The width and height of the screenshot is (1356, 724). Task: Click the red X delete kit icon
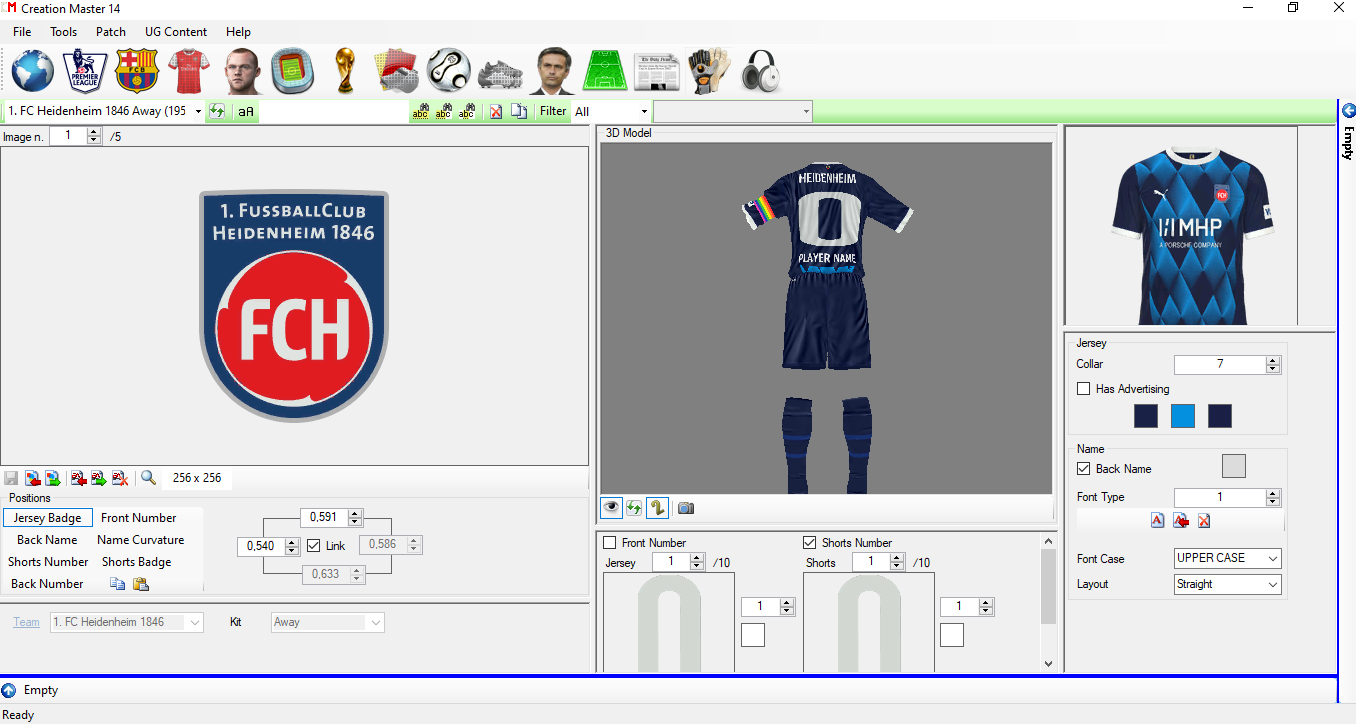[496, 112]
